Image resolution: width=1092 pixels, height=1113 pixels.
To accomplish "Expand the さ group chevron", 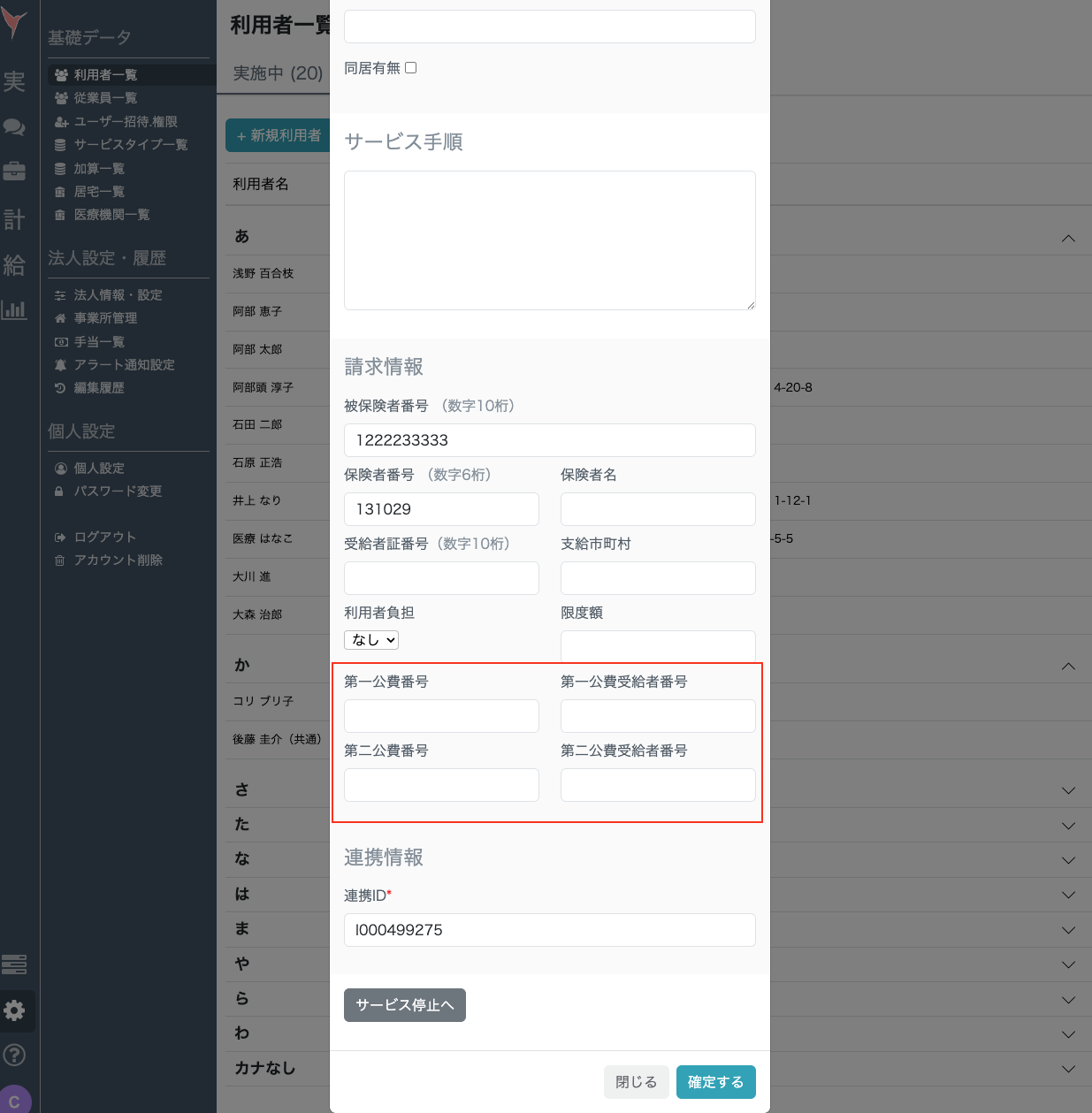I will click(x=1068, y=790).
